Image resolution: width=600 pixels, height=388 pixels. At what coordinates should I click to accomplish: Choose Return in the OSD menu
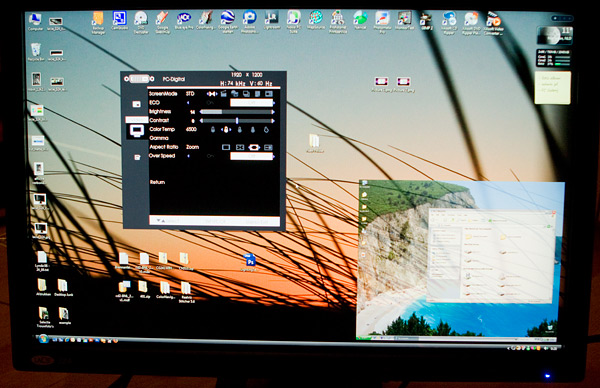pyautogui.click(x=157, y=182)
